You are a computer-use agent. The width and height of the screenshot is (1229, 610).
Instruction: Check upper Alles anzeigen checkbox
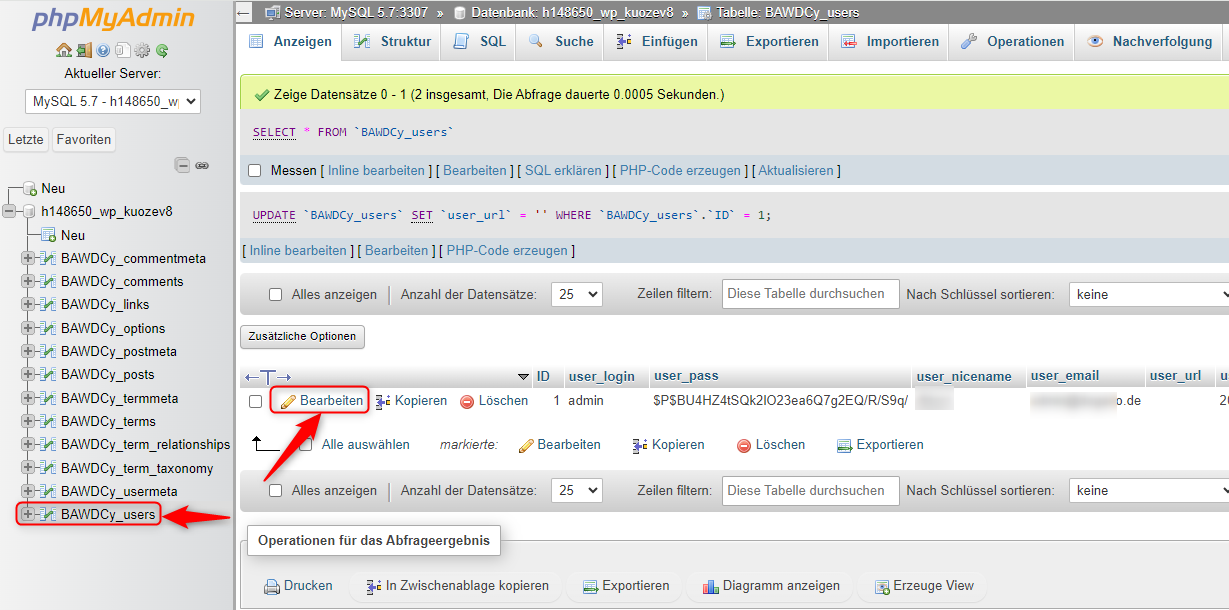pos(276,295)
